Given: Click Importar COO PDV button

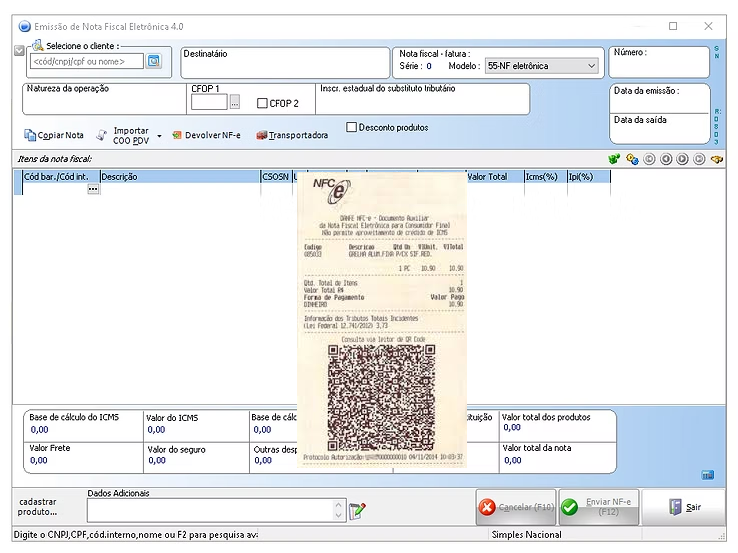Looking at the screenshot, I should (x=125, y=136).
